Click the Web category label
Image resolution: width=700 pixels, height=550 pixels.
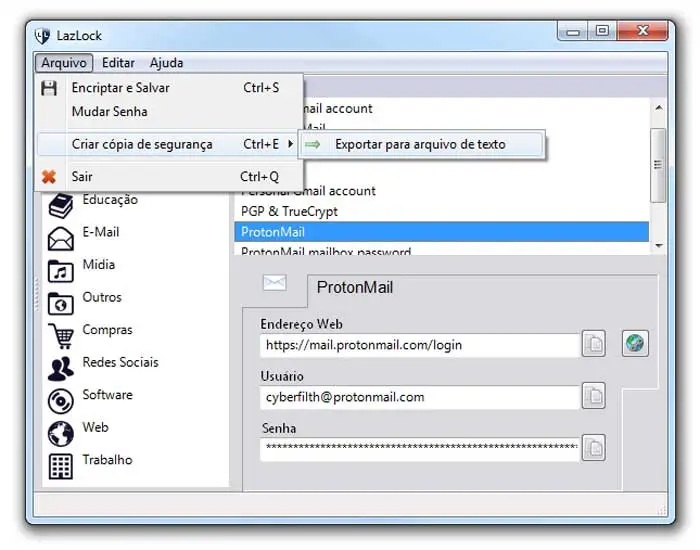coord(95,427)
